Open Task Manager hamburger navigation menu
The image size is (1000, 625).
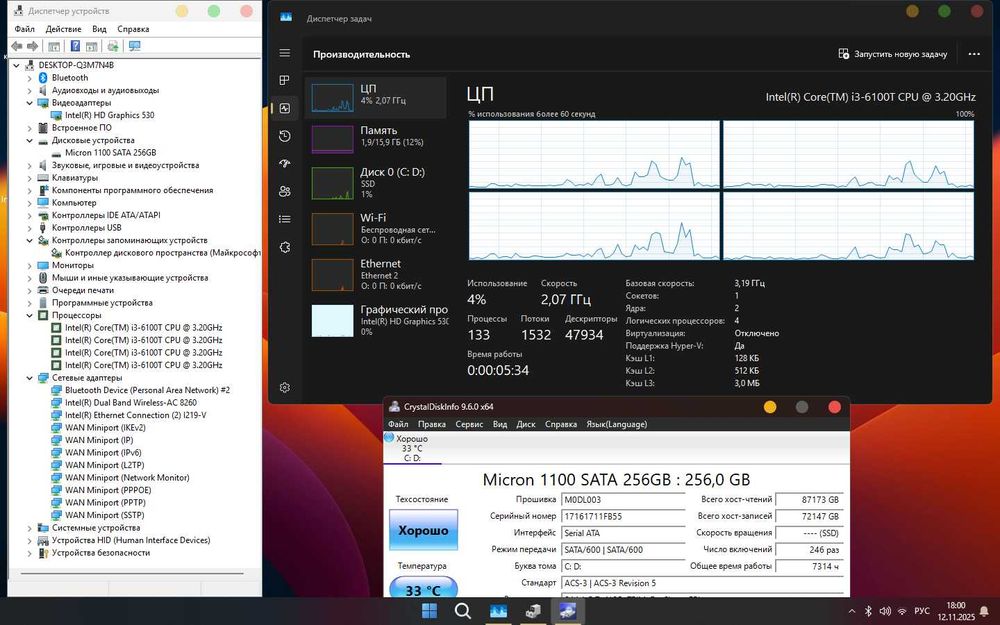[284, 53]
